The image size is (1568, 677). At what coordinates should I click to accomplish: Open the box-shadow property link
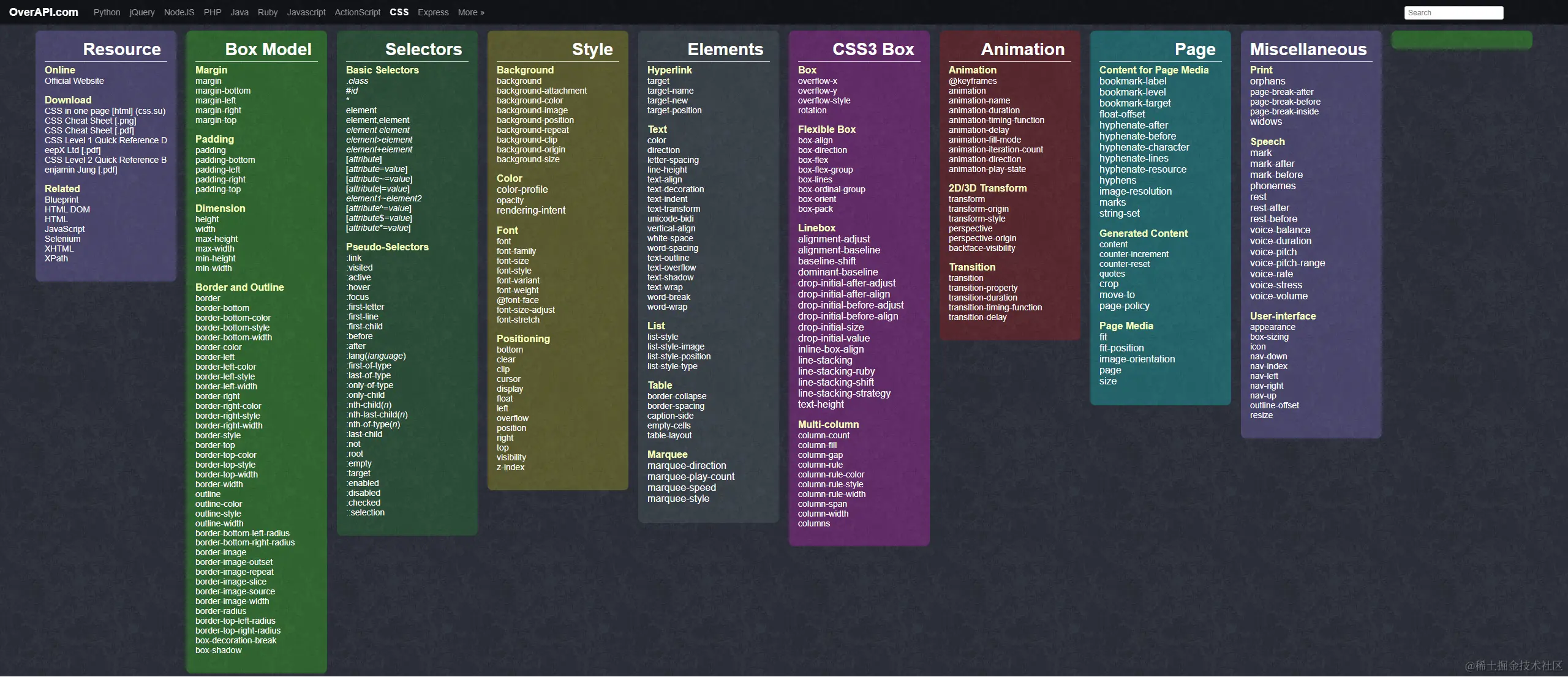217,650
